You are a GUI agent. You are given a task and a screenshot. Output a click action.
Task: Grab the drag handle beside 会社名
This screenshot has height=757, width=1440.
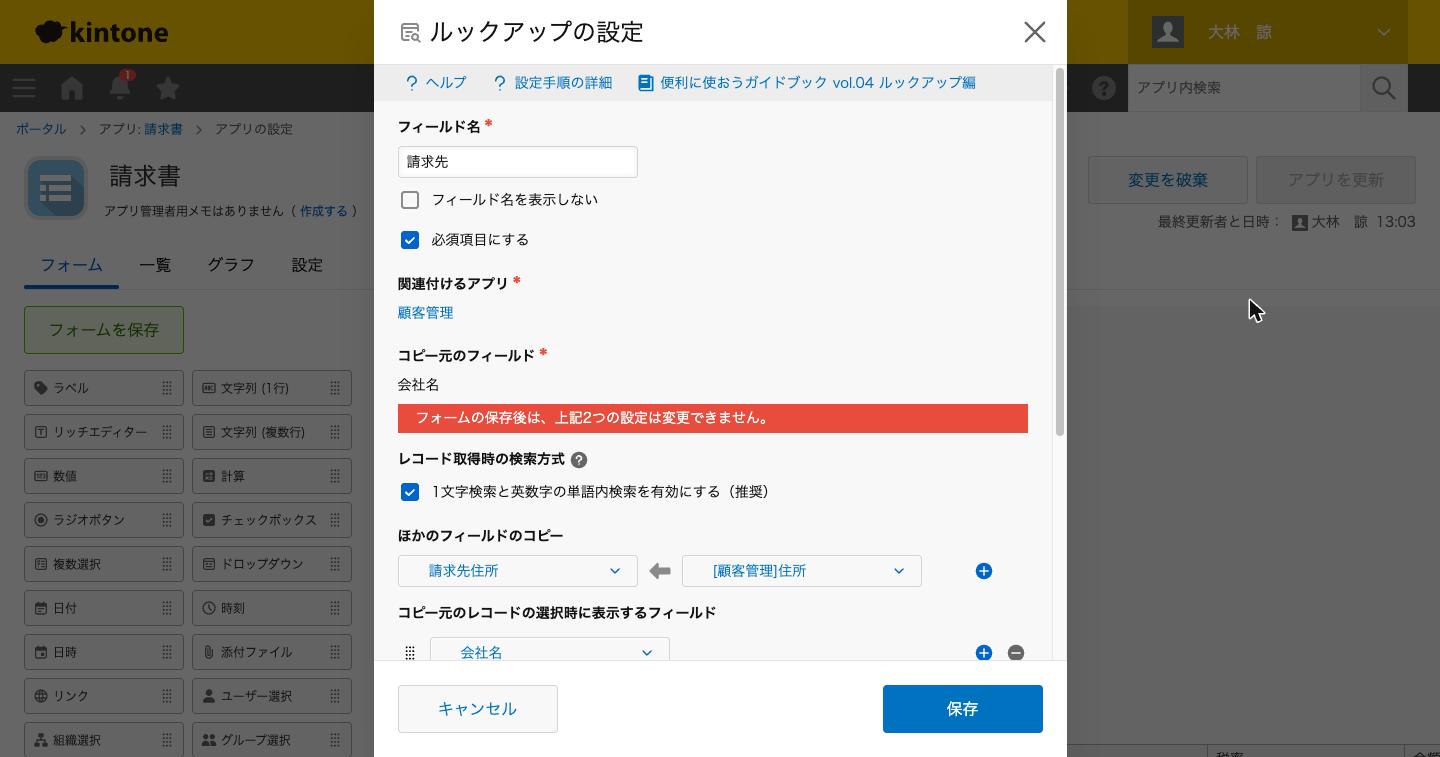[410, 653]
